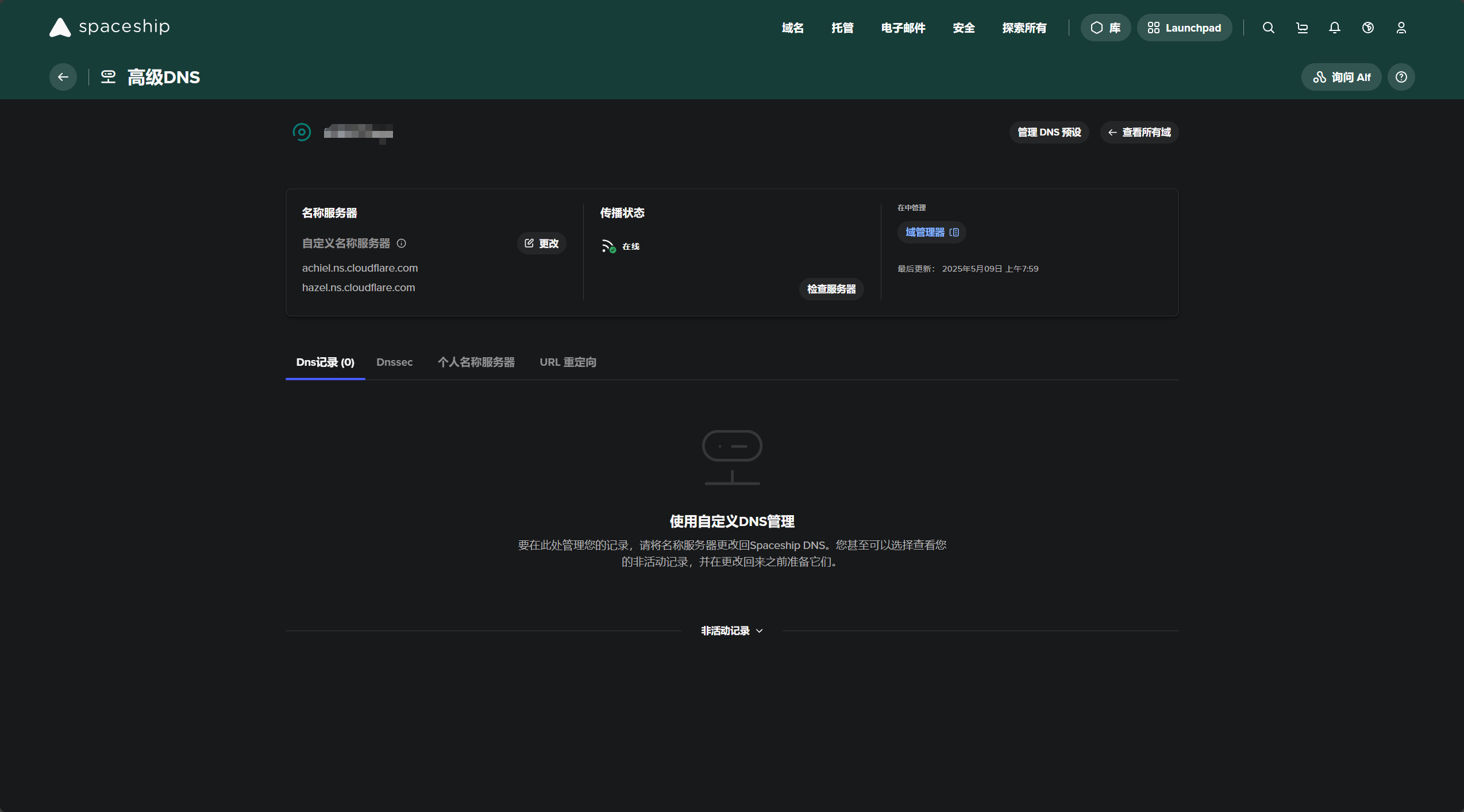This screenshot has height=812, width=1464.
Task: Open the notifications bell icon
Action: pos(1334,28)
